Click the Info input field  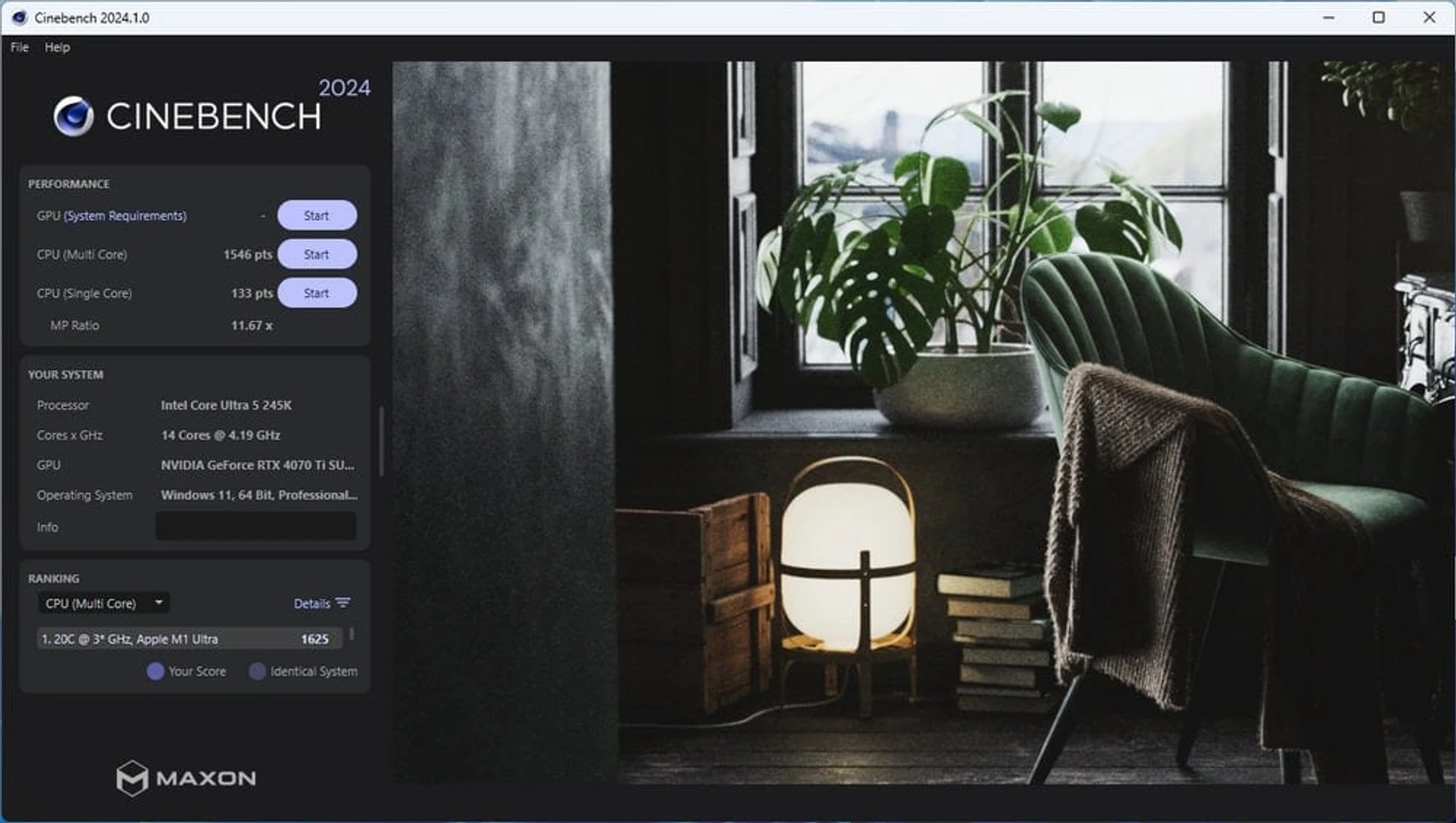256,526
